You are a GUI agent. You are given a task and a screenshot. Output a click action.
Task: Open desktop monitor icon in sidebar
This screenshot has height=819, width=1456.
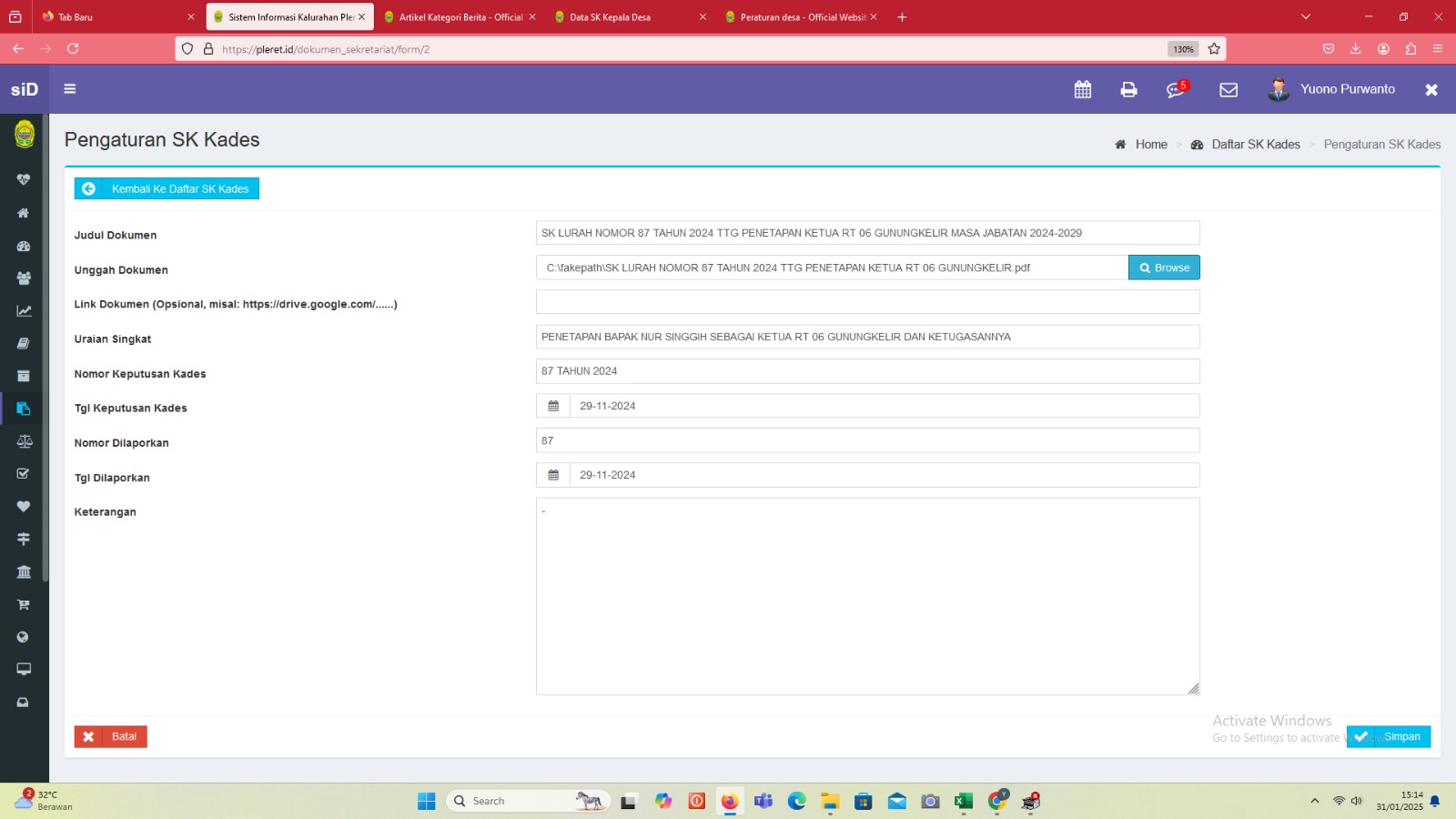24,669
